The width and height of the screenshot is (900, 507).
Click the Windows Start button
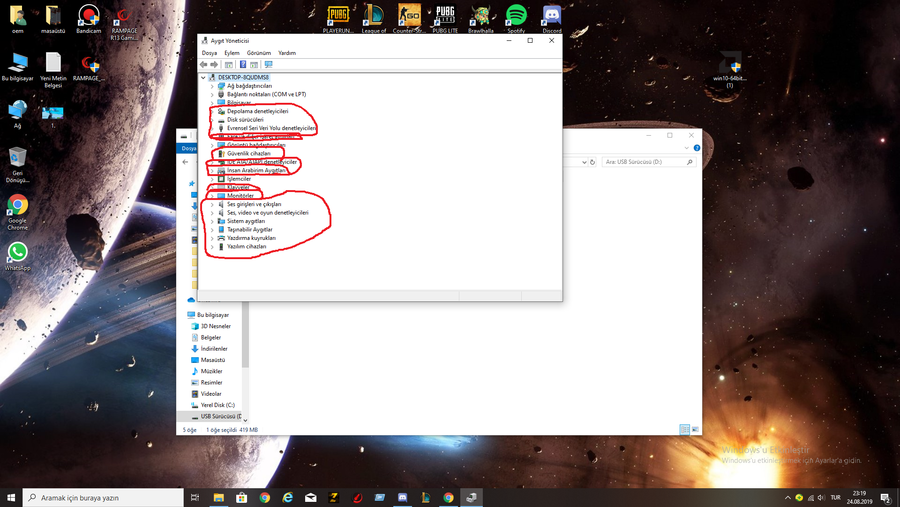point(11,497)
